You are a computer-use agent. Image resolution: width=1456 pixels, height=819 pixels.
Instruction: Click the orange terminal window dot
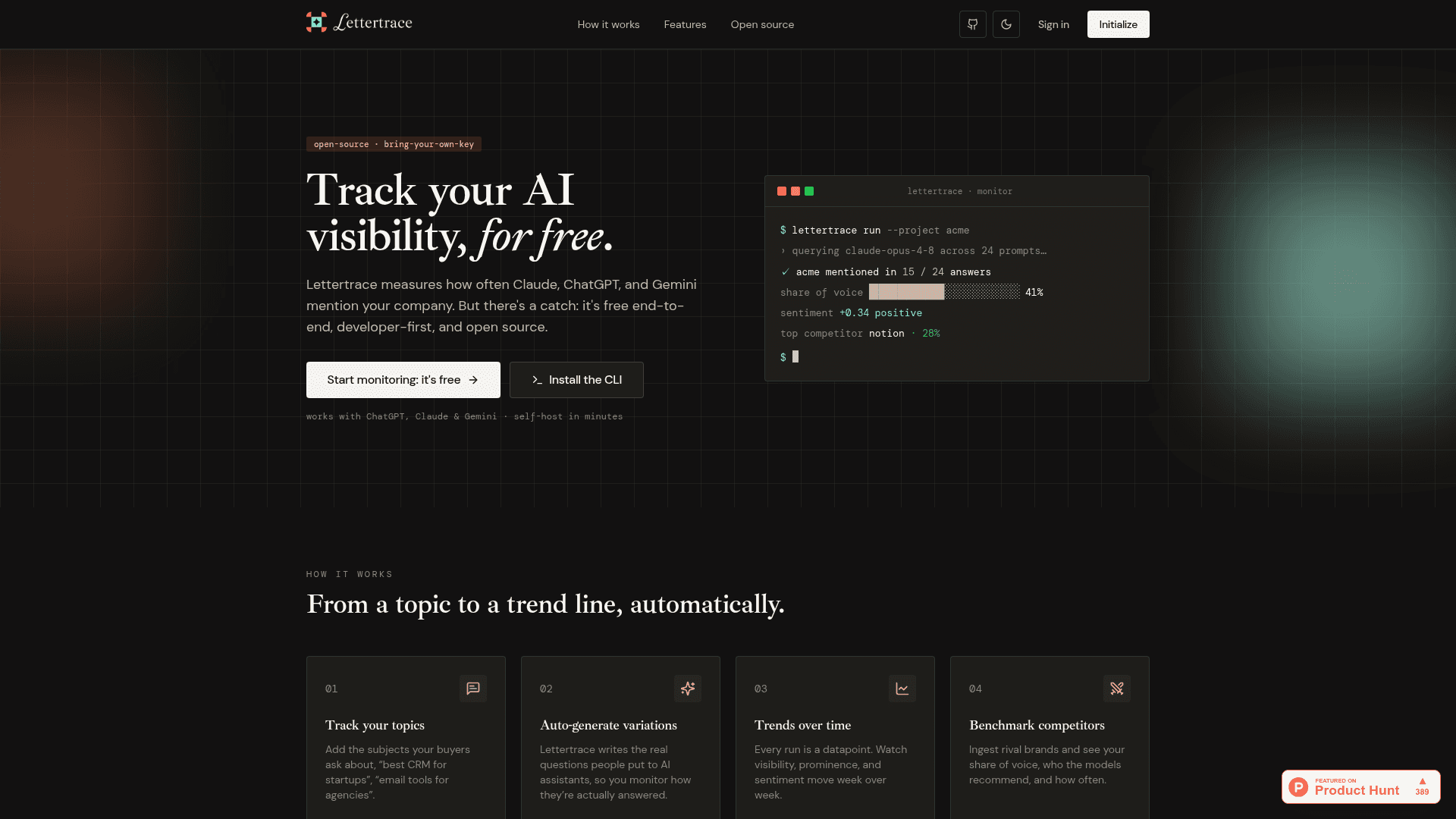[x=795, y=191]
